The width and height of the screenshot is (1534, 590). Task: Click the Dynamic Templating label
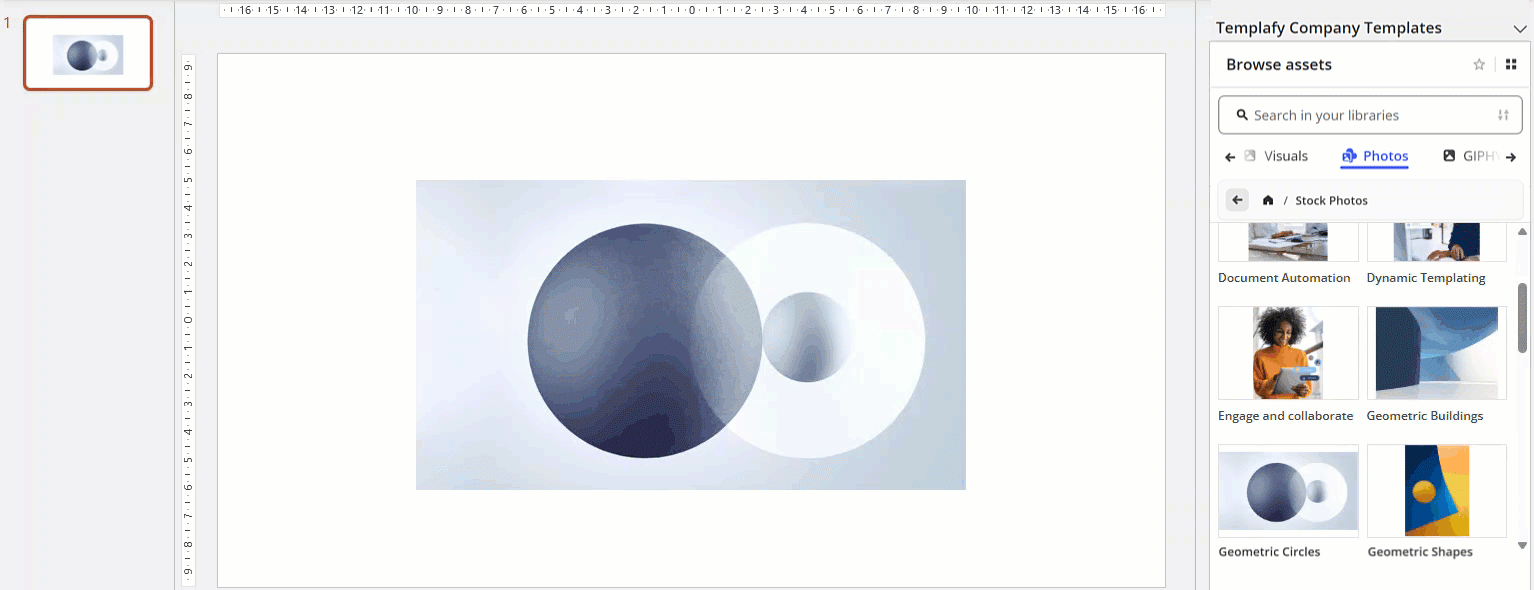1426,278
